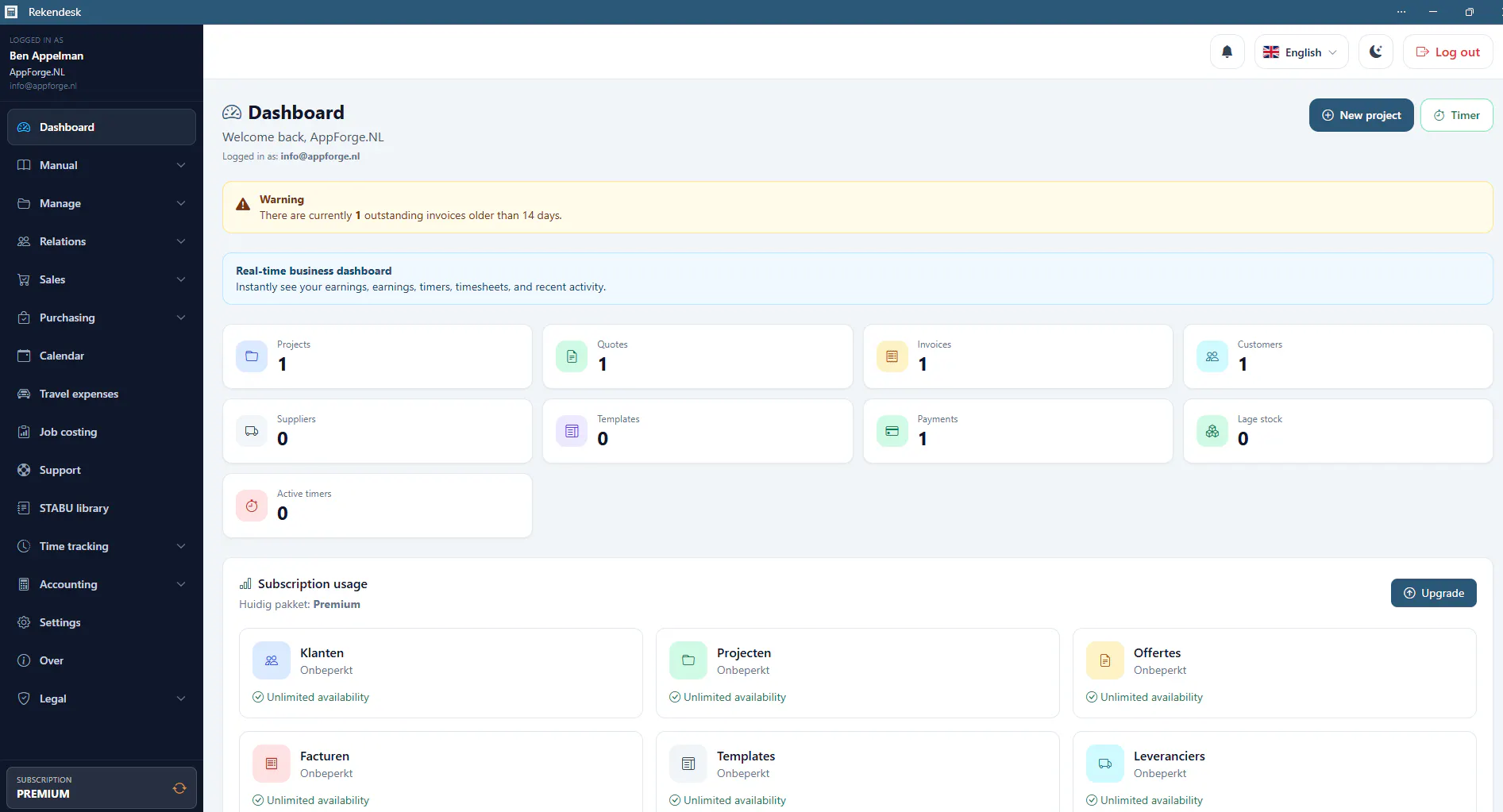
Task: Click the Manage folder icon in sidebar
Action: click(24, 203)
